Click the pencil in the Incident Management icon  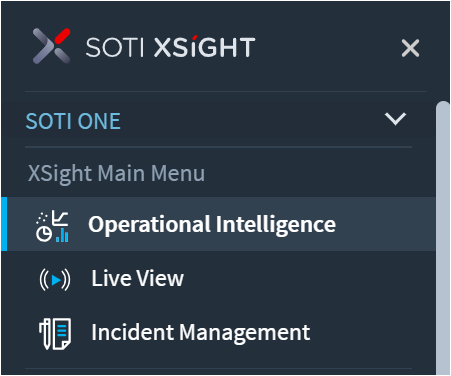45,334
